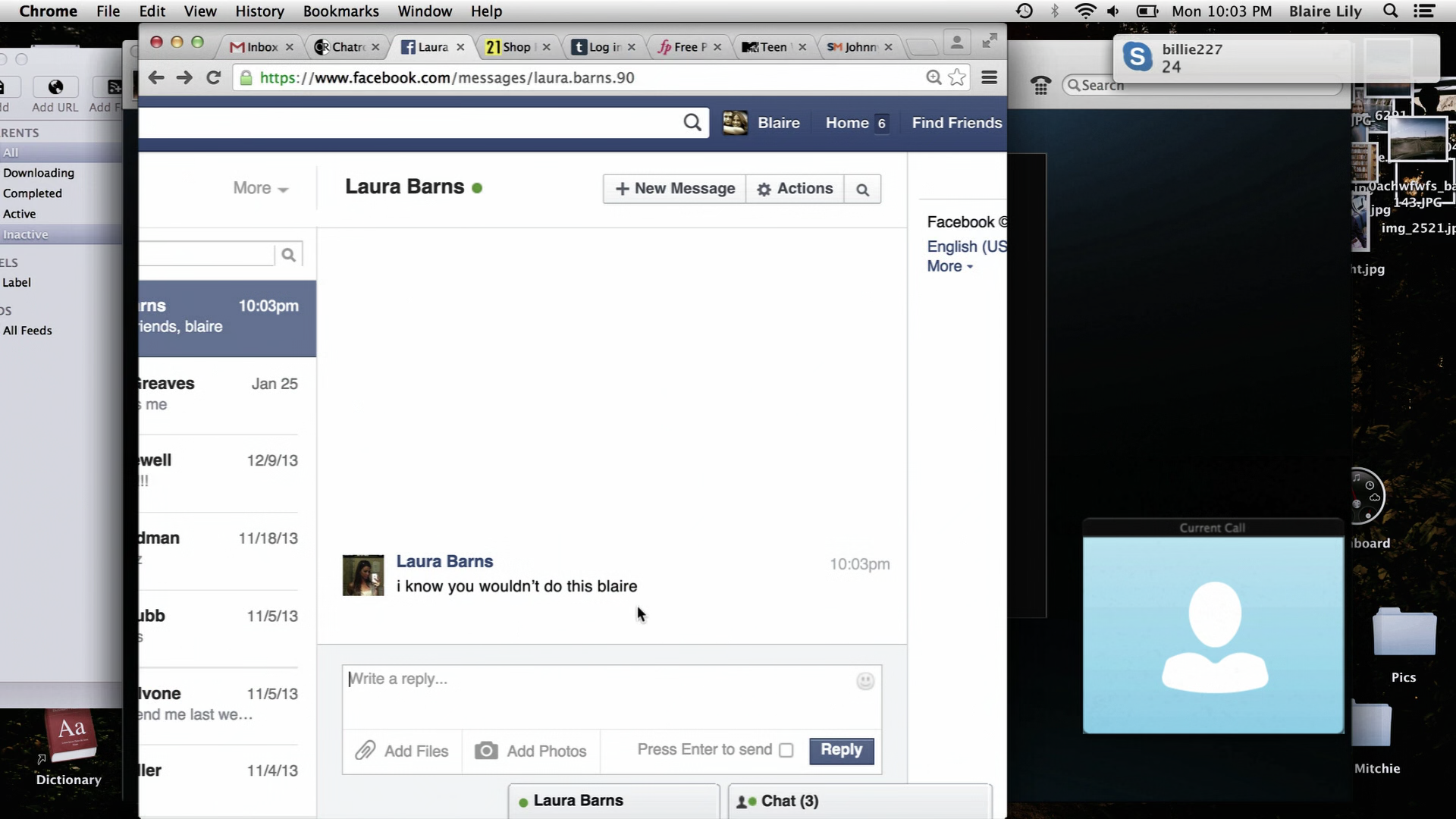1456x819 pixels.
Task: Open Time Machine menu bar icon
Action: click(1025, 11)
